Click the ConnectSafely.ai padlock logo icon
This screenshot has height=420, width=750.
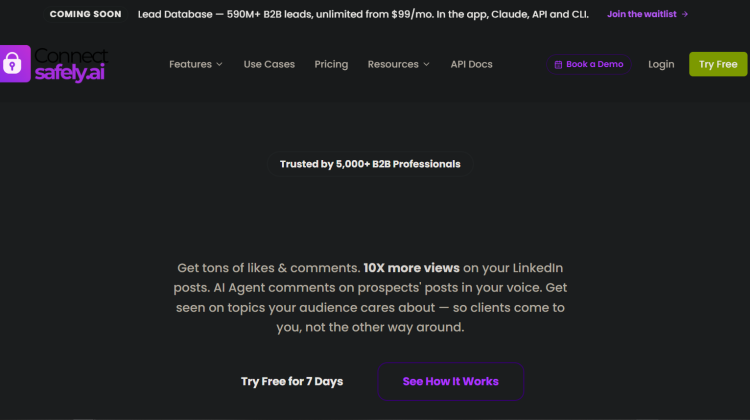point(15,64)
